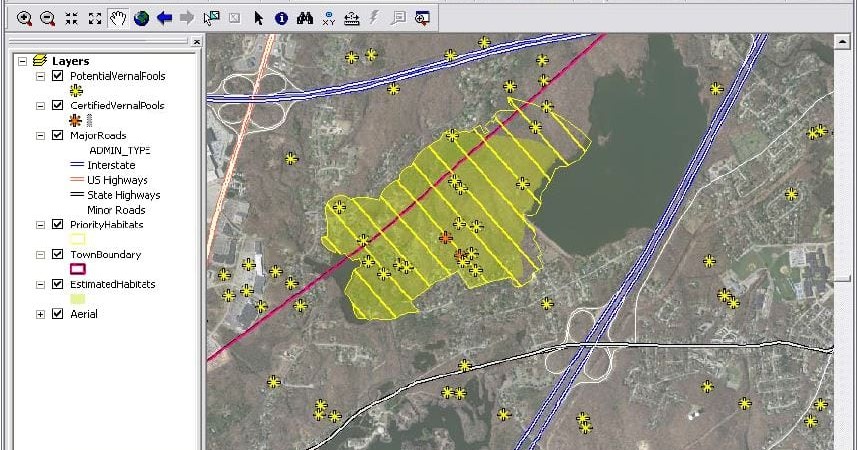Activate the Pan hand tool
859x450 pixels.
click(118, 18)
